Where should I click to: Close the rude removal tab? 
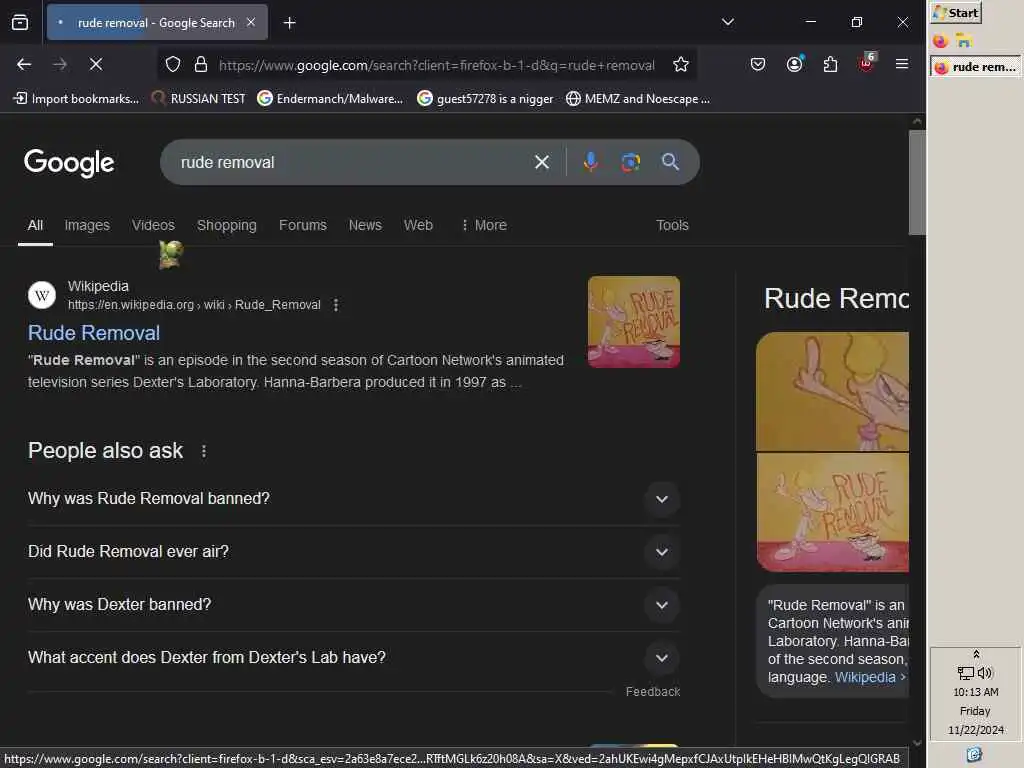tap(251, 22)
